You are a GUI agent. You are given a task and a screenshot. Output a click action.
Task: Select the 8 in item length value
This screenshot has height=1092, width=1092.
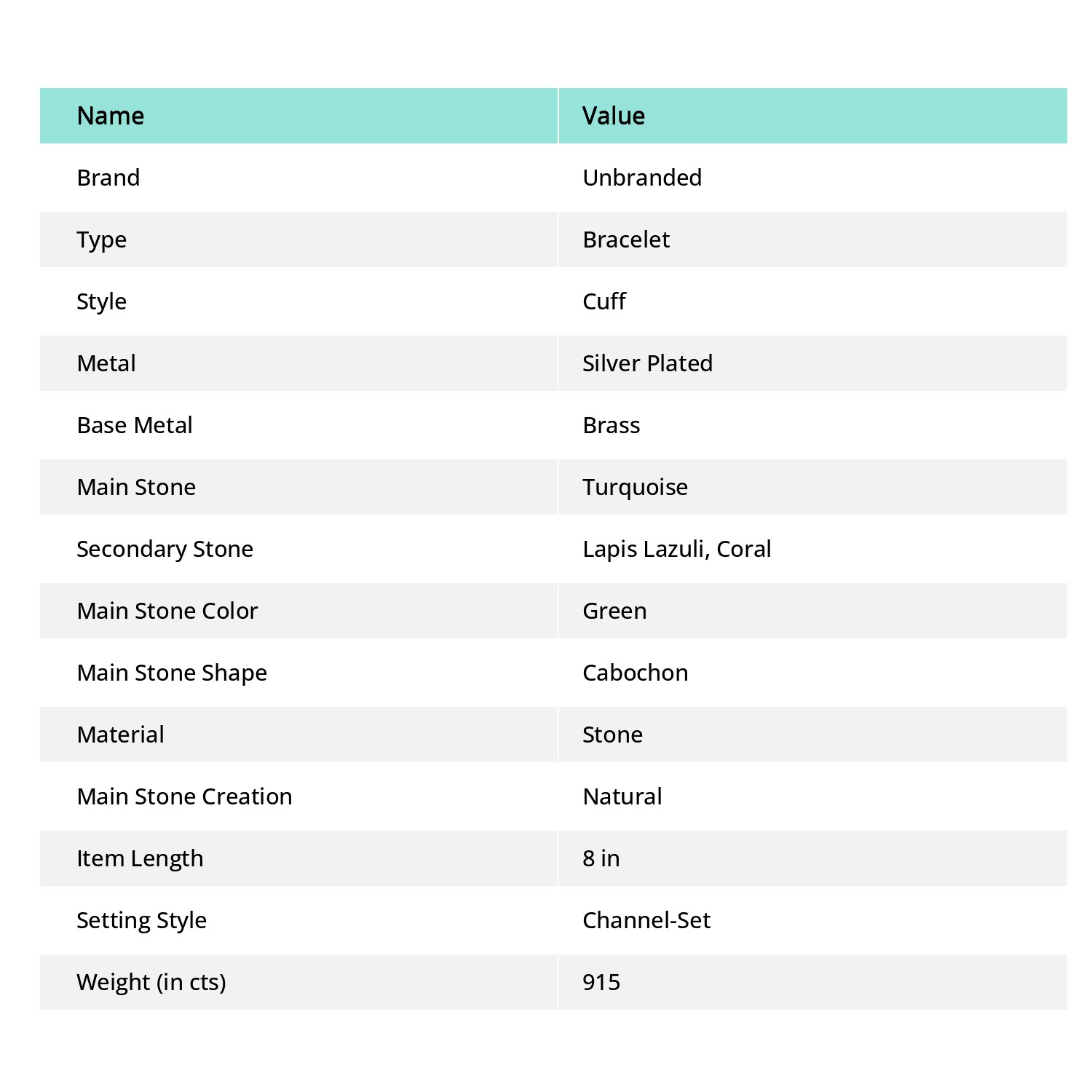[x=601, y=858]
